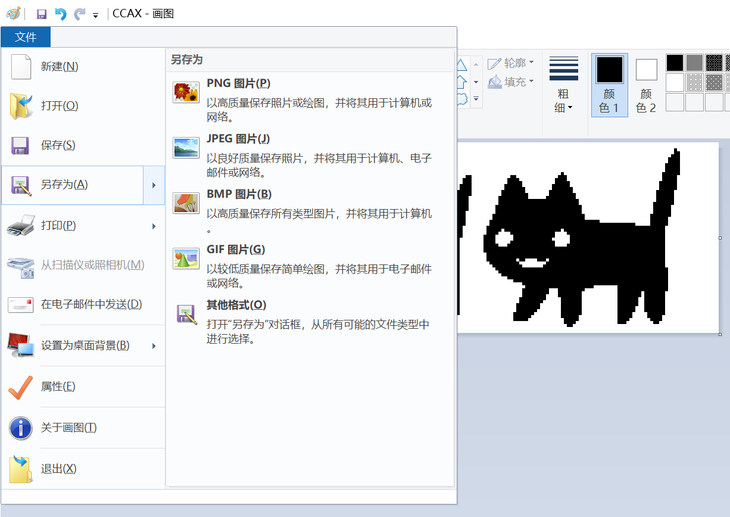Choose 退出(X) to quit Paint
Viewport: 730px width, 517px height.
[83, 469]
